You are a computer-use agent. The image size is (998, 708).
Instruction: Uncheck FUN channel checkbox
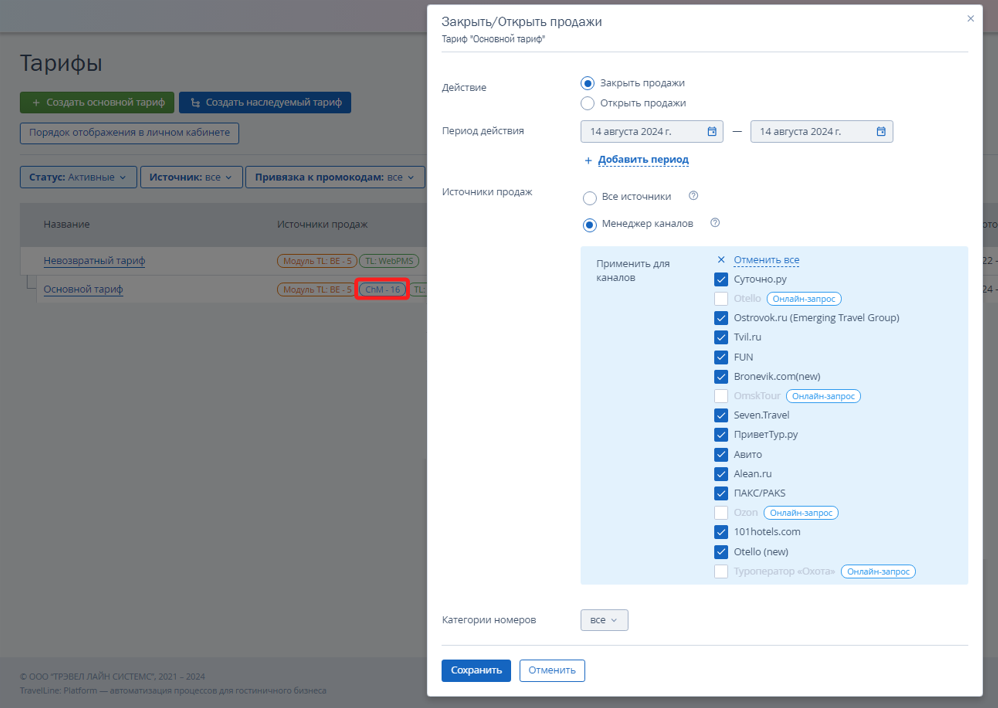point(721,357)
